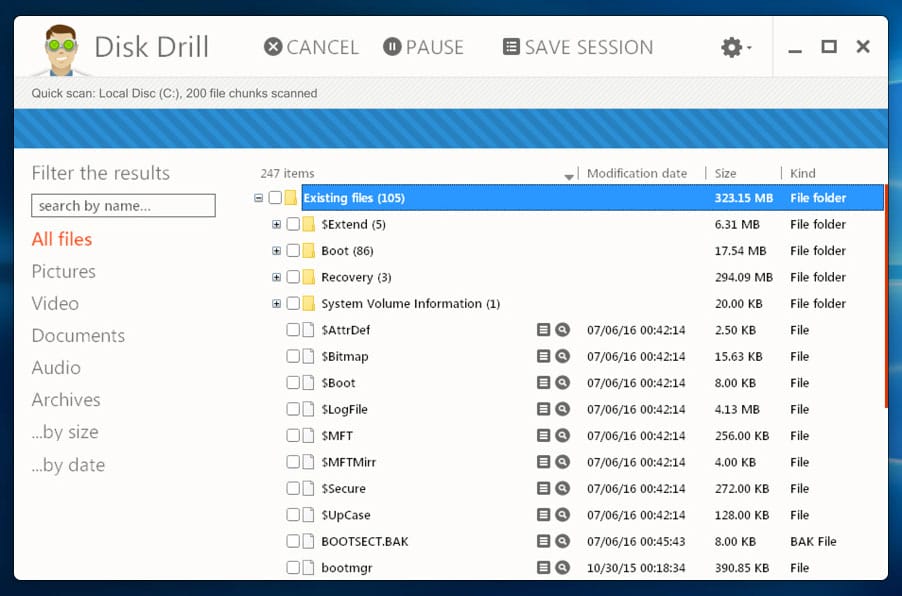Filter results by Pictures
Image resolution: width=902 pixels, height=596 pixels.
(63, 271)
